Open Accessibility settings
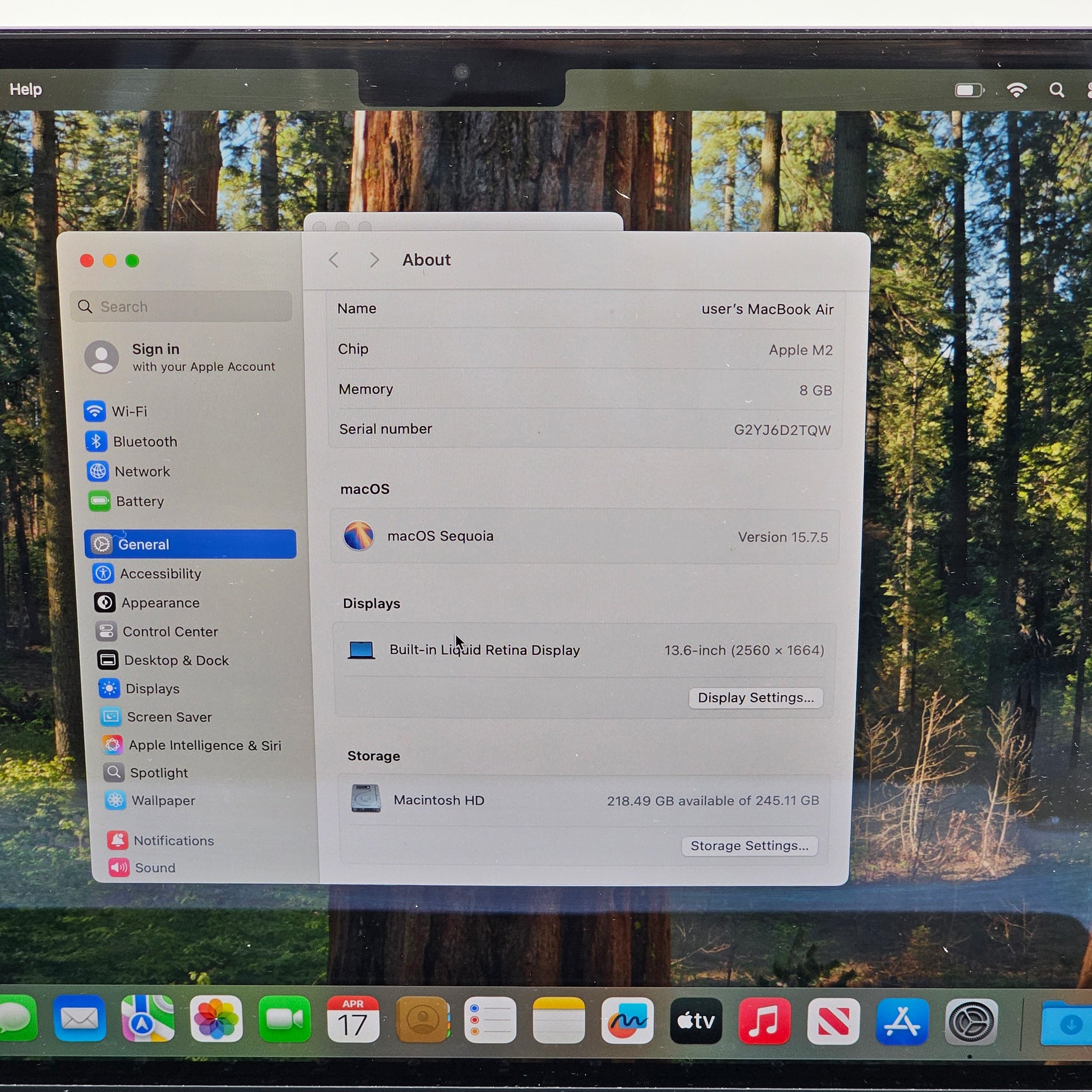 [x=160, y=573]
